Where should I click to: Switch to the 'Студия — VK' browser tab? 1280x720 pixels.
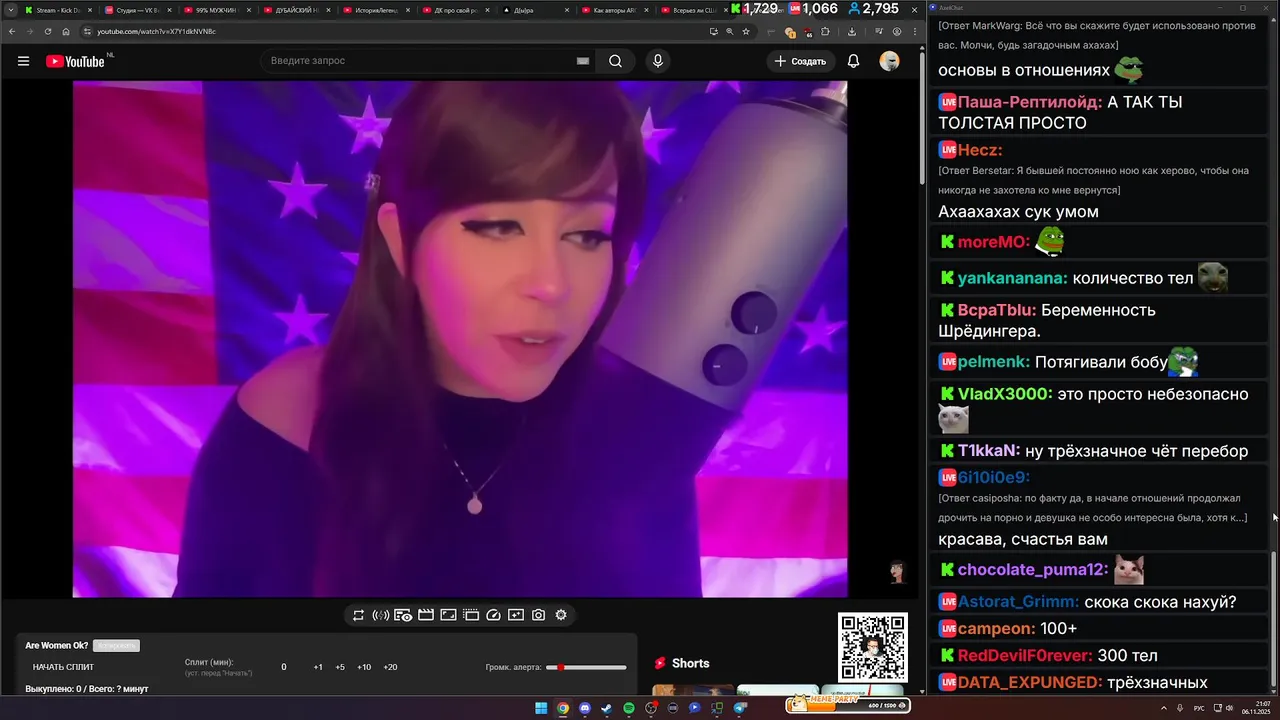pos(136,10)
